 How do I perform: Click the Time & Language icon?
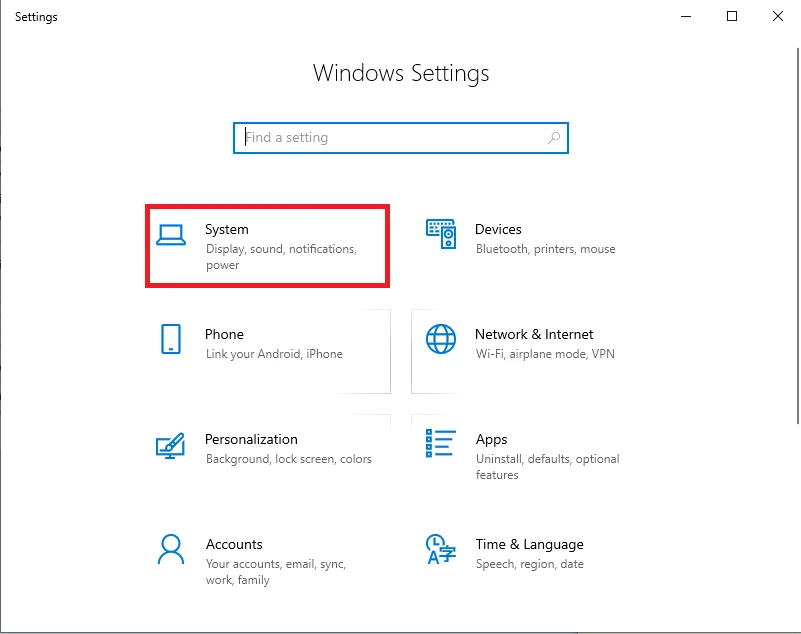click(440, 549)
